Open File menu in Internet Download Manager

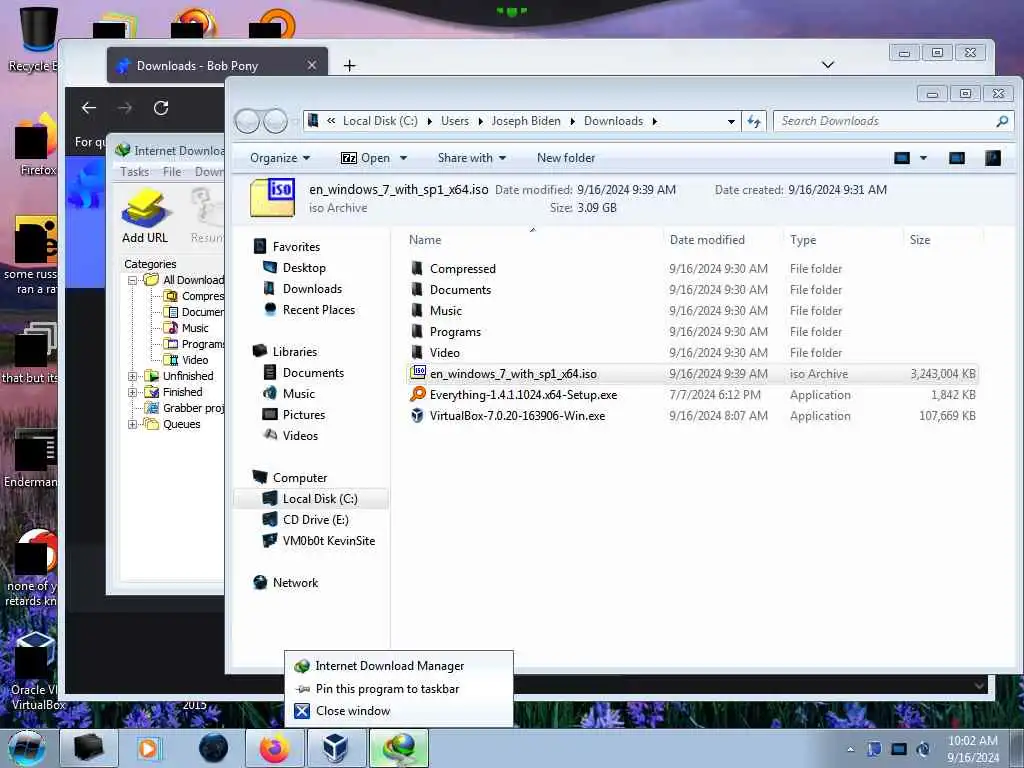pos(172,172)
